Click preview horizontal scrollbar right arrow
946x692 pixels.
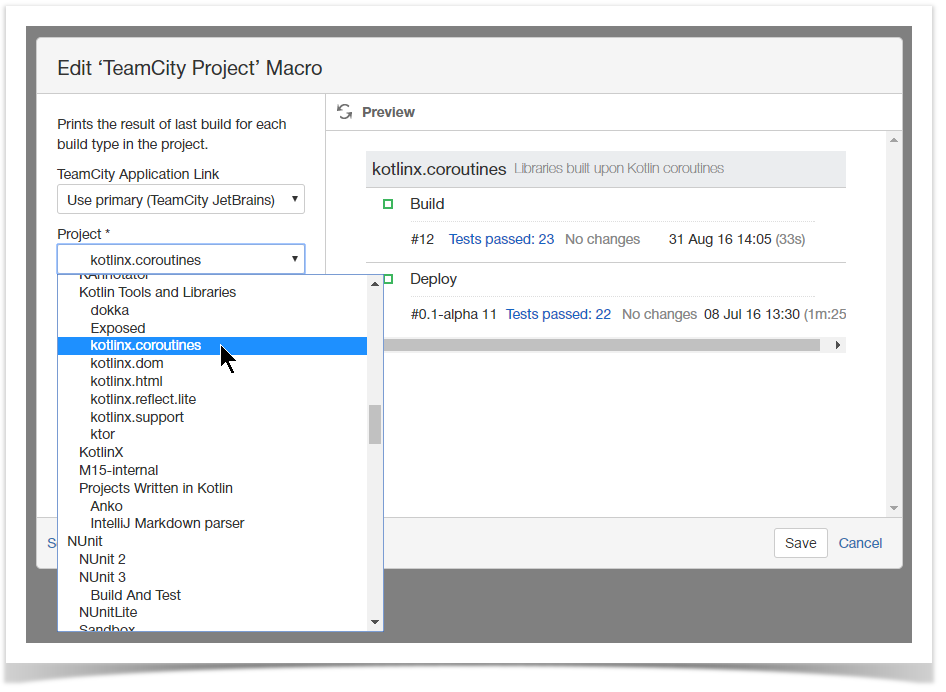click(x=838, y=345)
